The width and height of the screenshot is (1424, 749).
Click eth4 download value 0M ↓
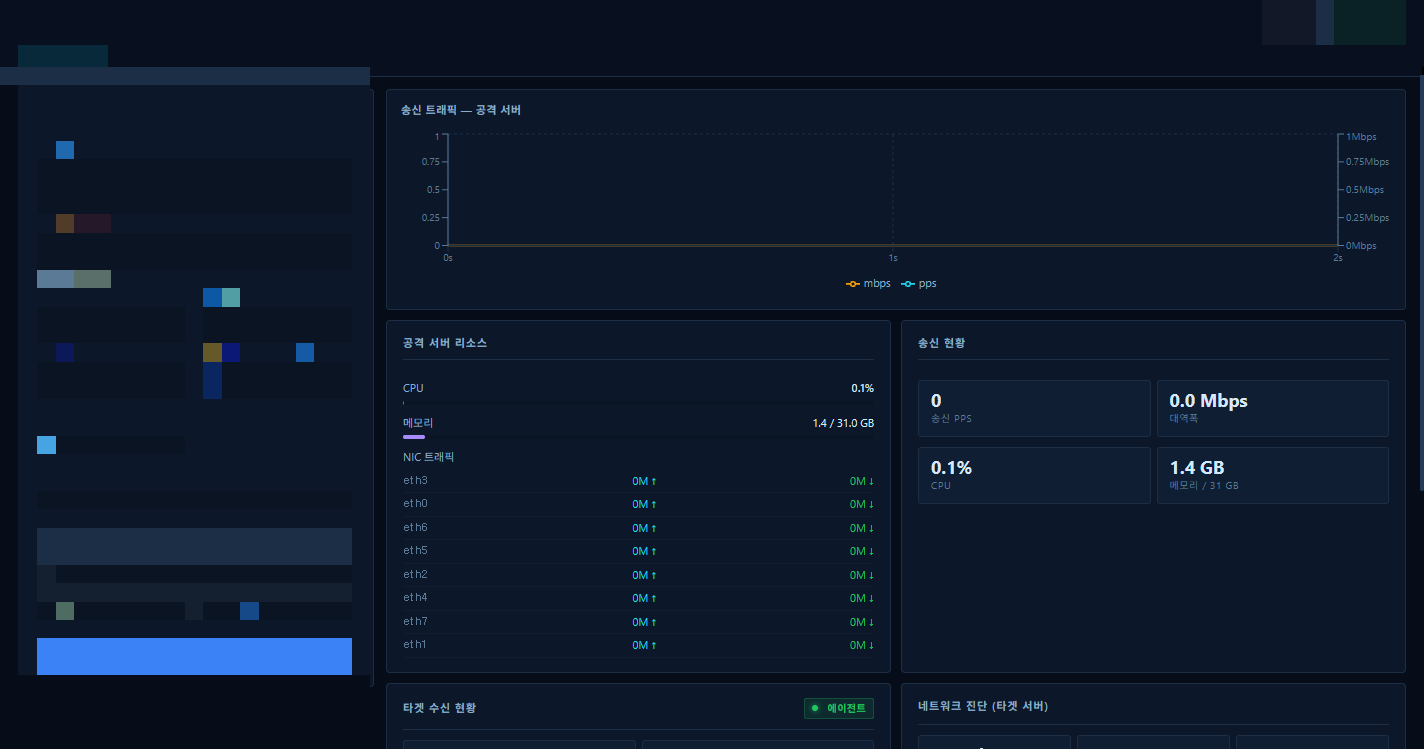tap(862, 598)
